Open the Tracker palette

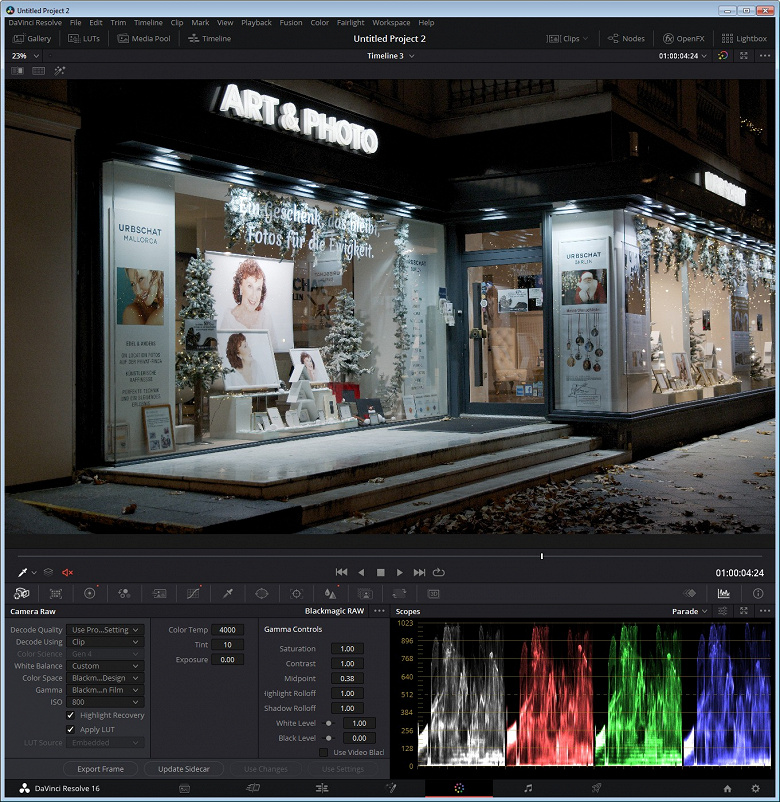coord(296,593)
